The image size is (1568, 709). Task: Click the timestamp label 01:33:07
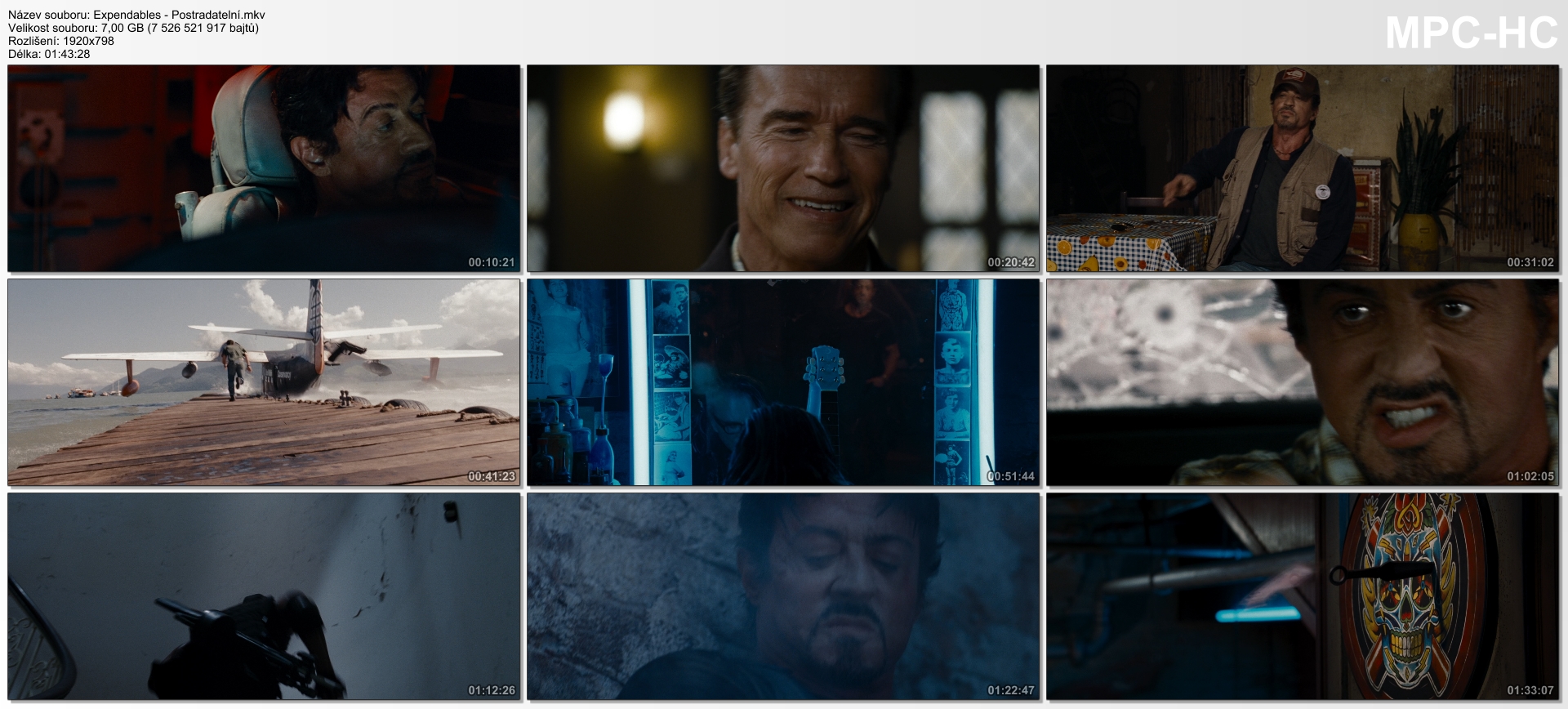[1530, 690]
